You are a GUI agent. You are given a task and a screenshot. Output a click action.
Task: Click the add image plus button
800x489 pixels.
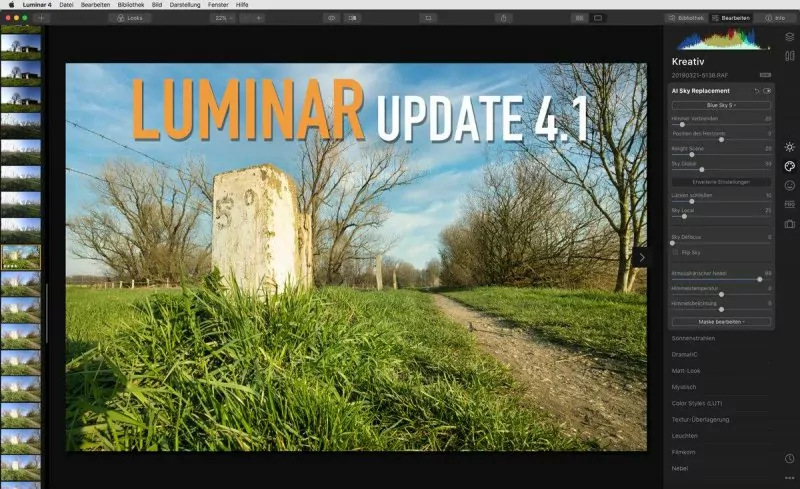point(41,18)
